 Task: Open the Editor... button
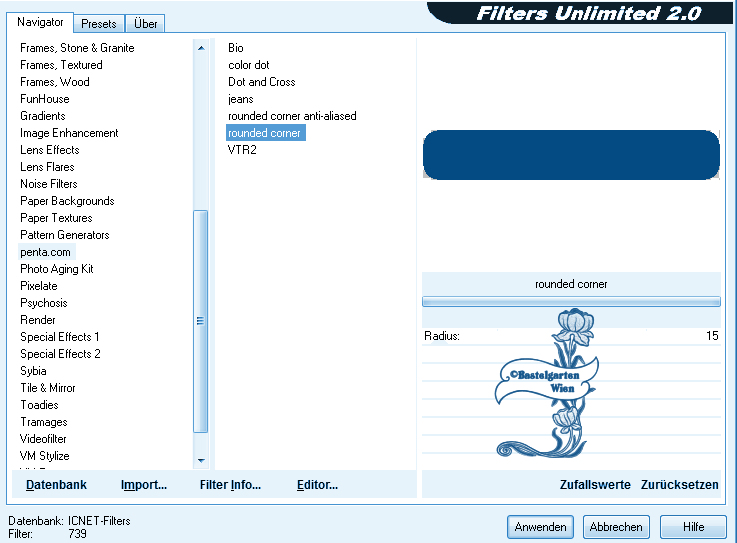tap(317, 485)
